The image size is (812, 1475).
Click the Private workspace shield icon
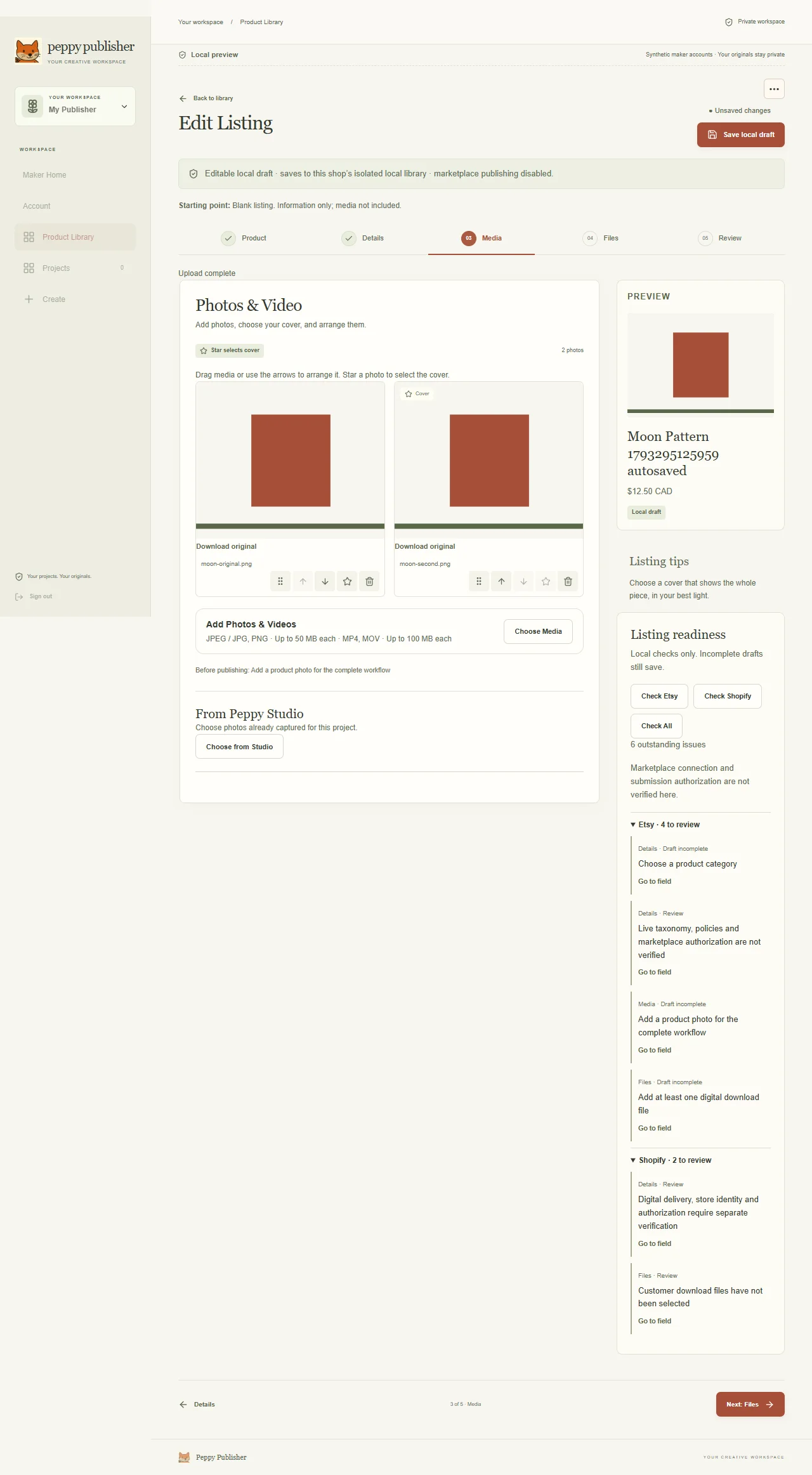729,22
